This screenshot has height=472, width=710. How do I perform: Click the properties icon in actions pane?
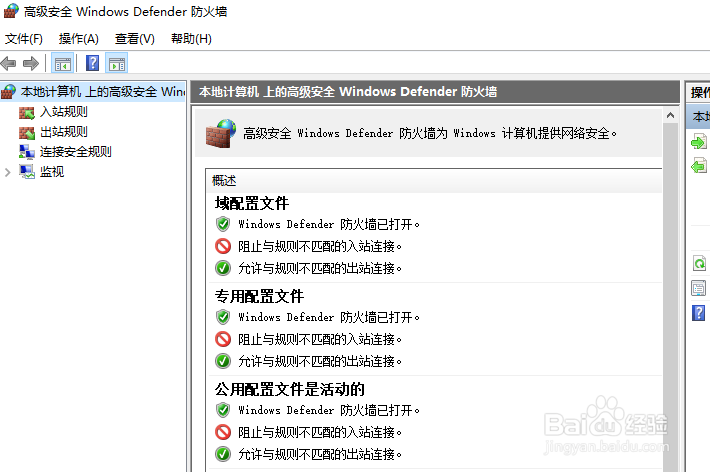(699, 288)
